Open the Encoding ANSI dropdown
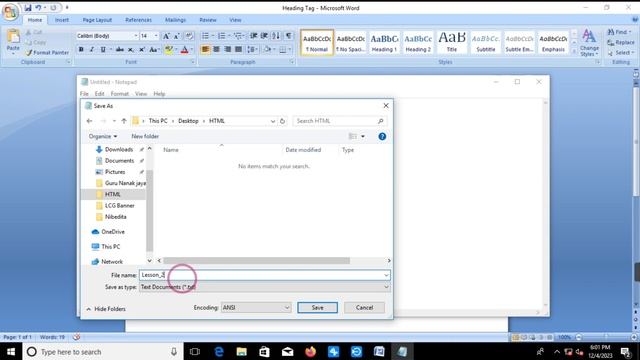The width and height of the screenshot is (640, 360). (x=256, y=307)
